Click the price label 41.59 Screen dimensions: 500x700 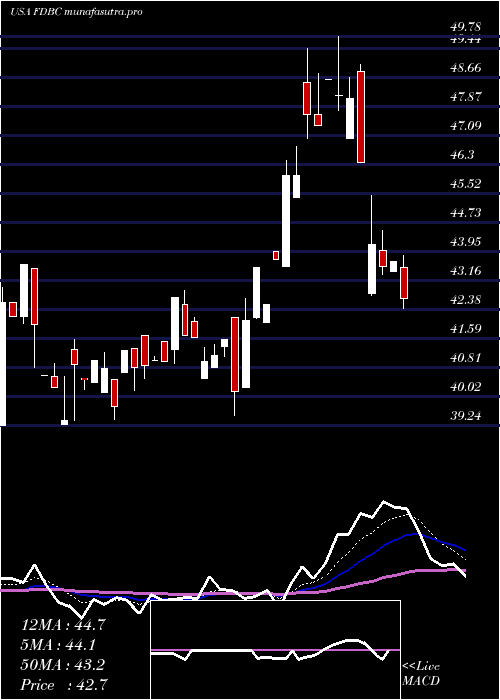(466, 329)
